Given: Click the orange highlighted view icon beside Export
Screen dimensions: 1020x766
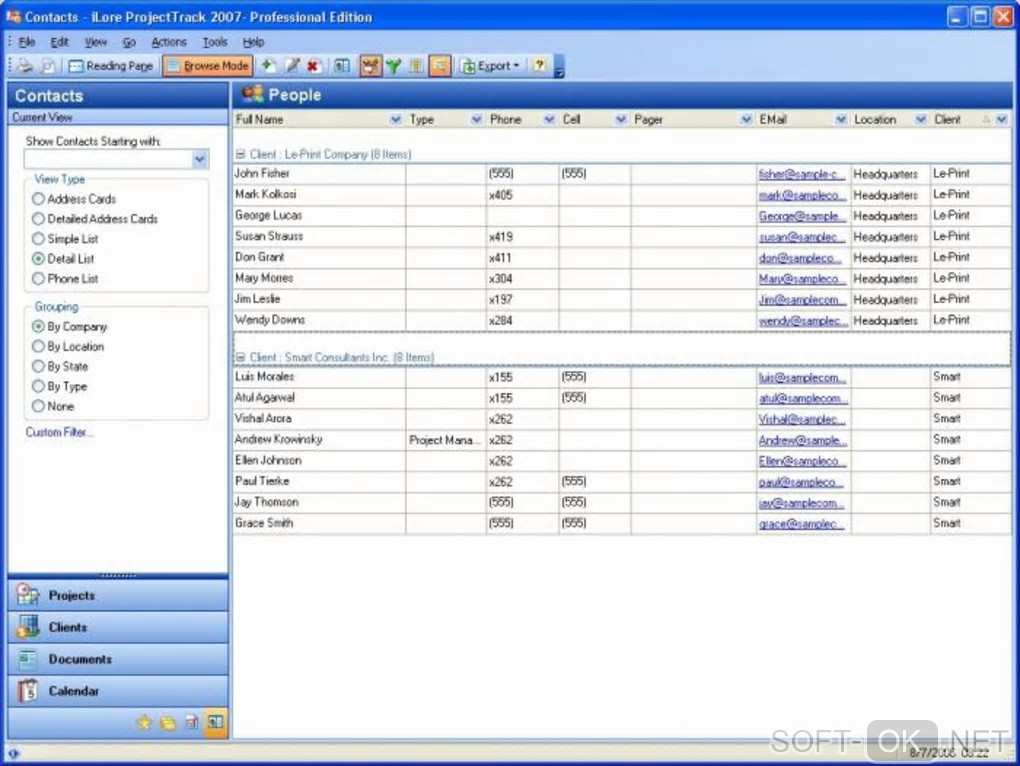Looking at the screenshot, I should point(440,66).
